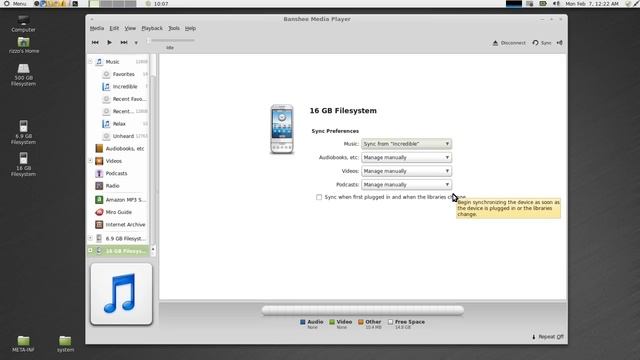Screen dimensions: 640x360
Task: Open the Podcasts sync dropdown
Action: click(406, 184)
